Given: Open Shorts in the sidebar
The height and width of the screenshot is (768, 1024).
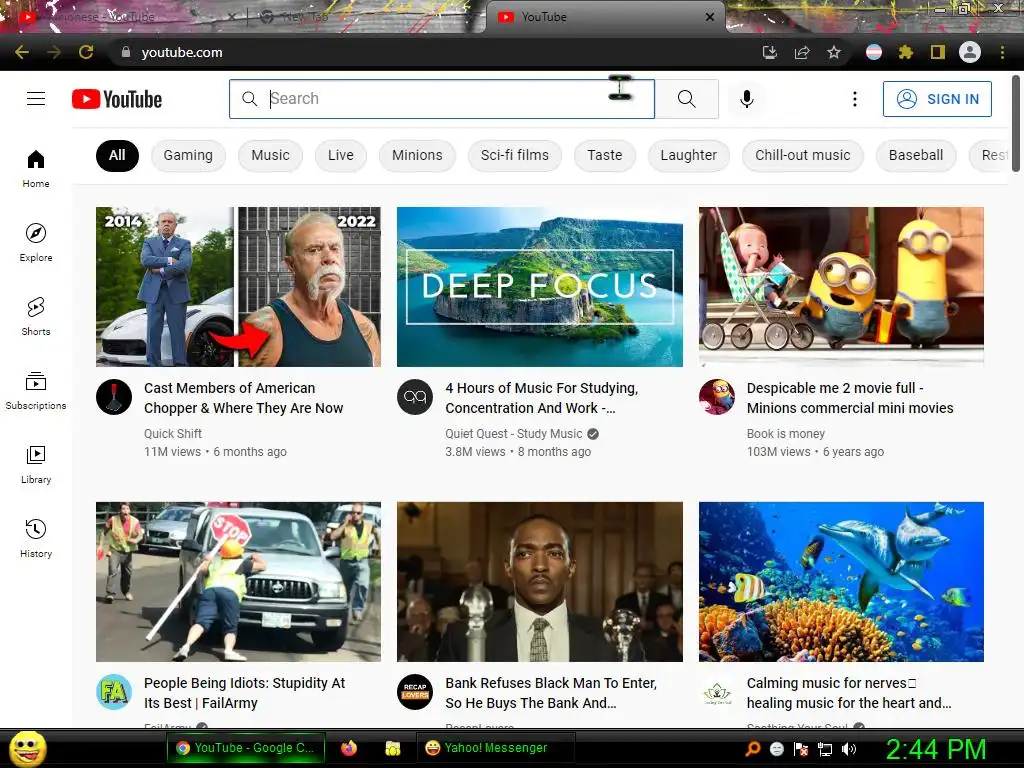Looking at the screenshot, I should (36, 316).
